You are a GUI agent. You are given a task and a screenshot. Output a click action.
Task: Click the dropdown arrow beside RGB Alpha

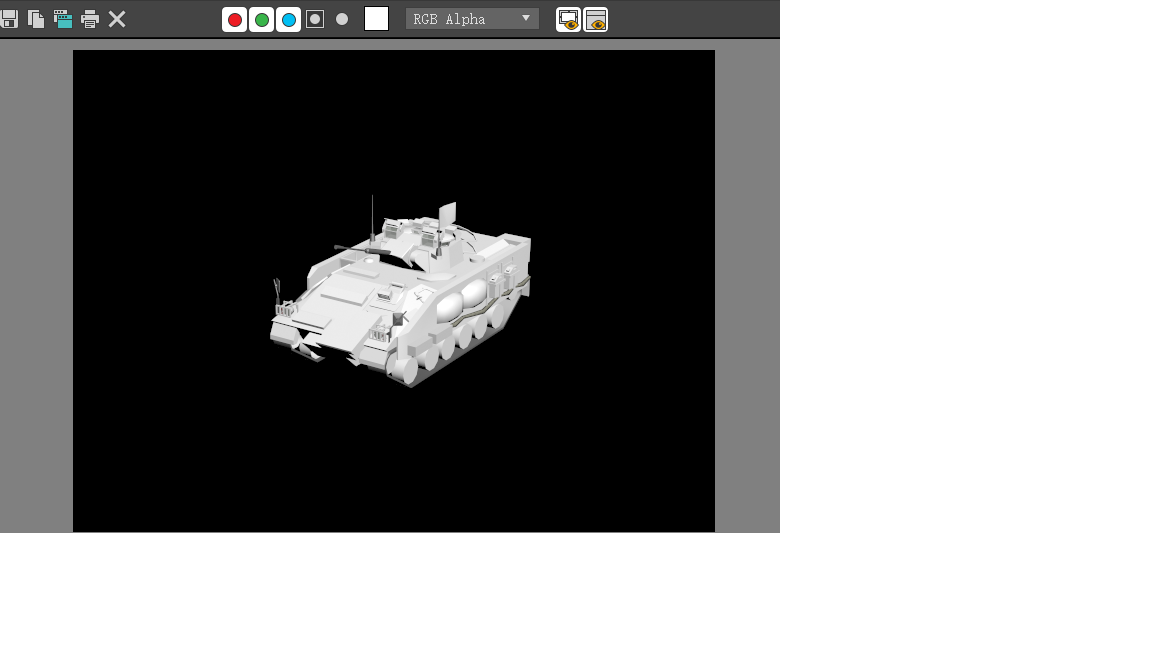click(527, 18)
